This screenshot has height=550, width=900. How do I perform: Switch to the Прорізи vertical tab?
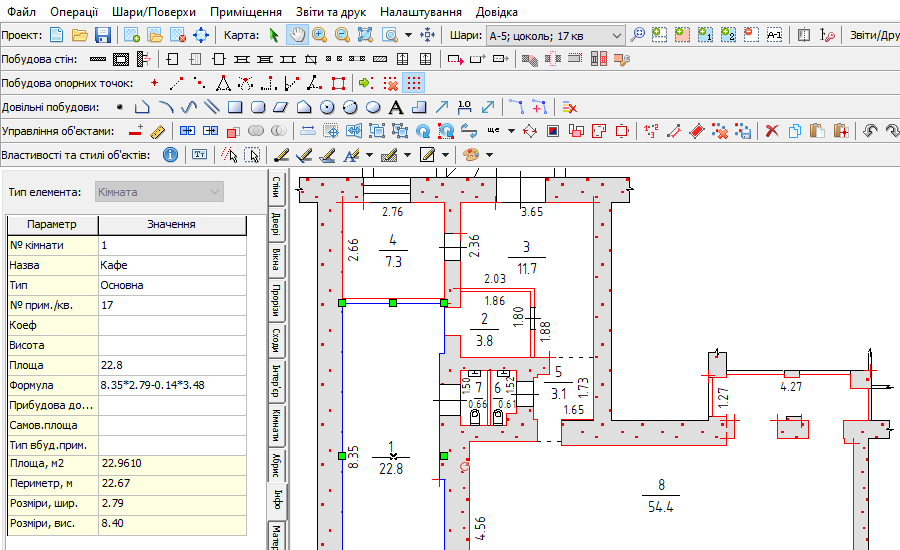coord(276,300)
